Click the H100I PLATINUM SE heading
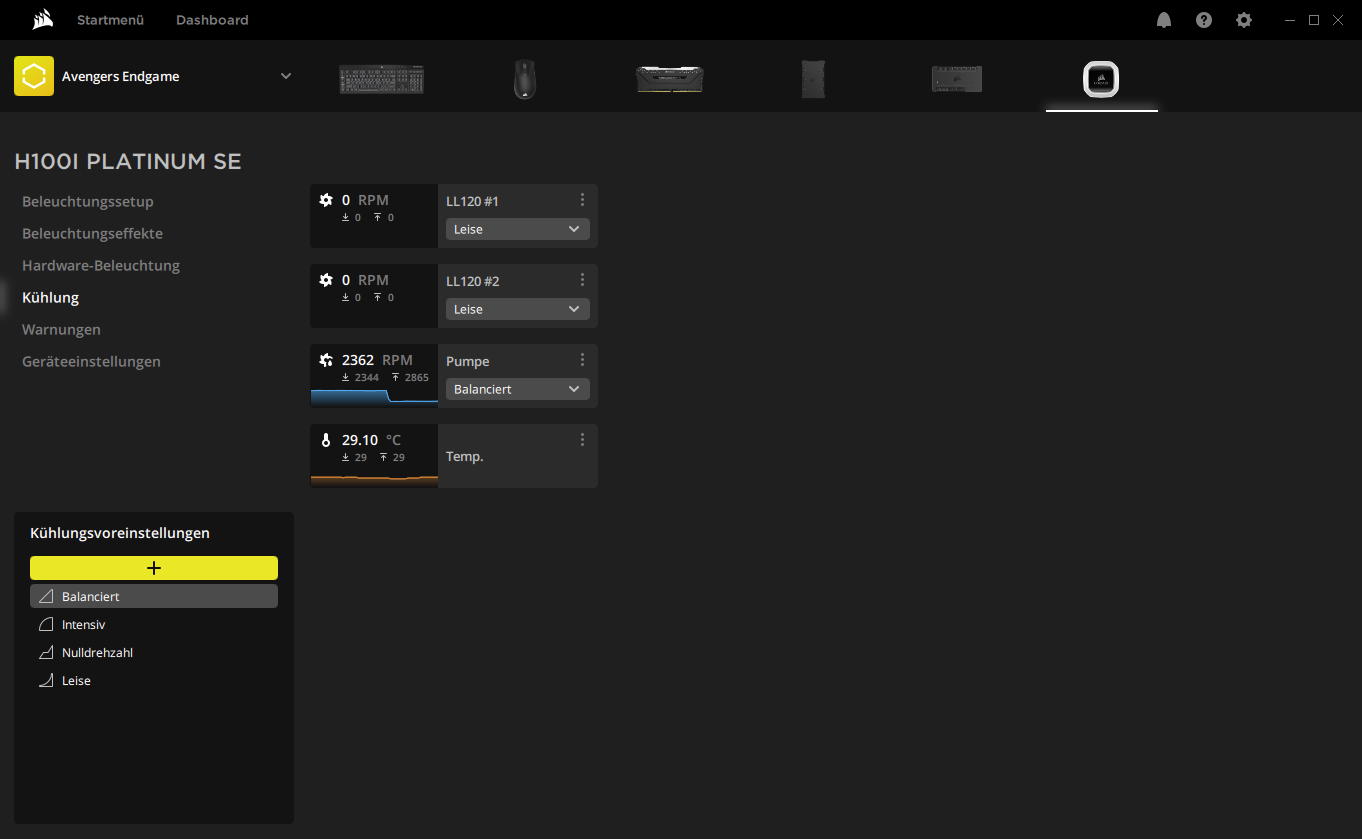The image size is (1362, 839). pos(128,161)
